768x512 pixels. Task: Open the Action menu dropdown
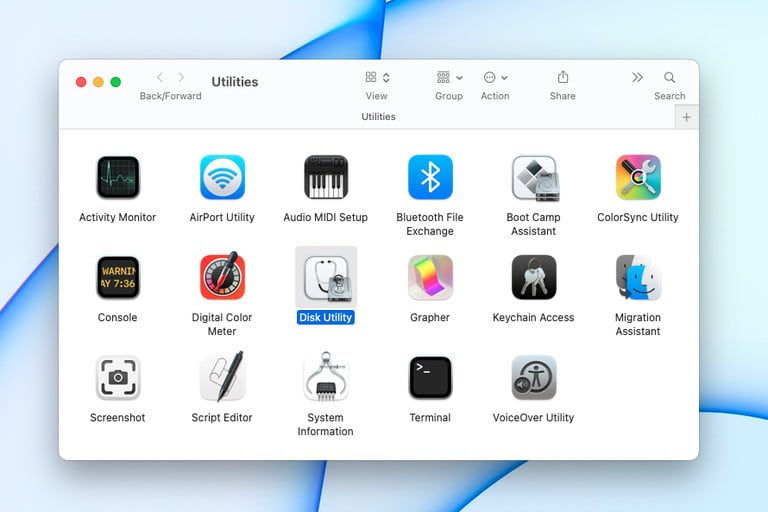495,77
